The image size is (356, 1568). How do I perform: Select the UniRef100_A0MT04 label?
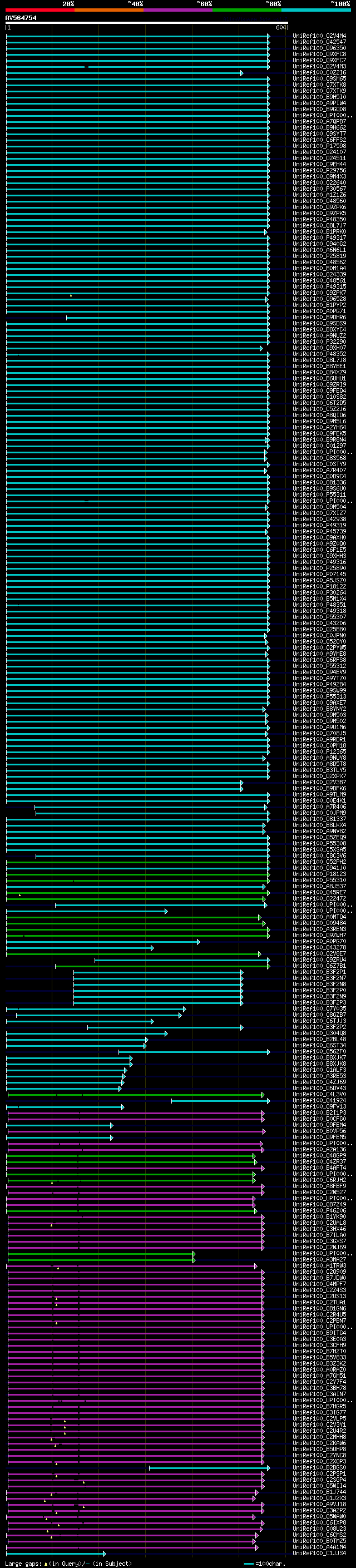point(319,917)
